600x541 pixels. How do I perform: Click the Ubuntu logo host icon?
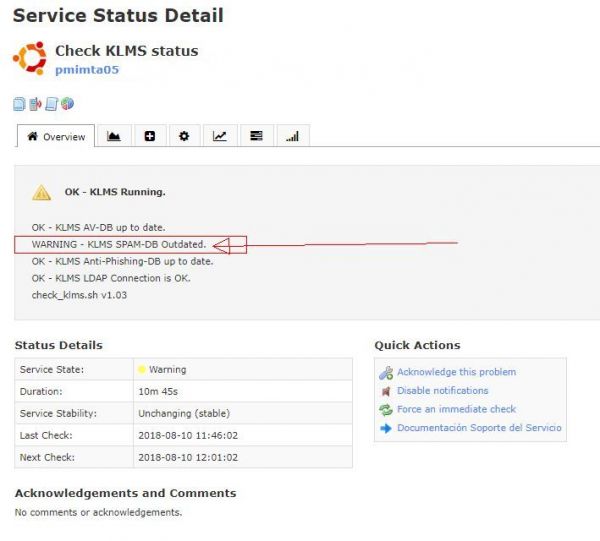coord(30,58)
